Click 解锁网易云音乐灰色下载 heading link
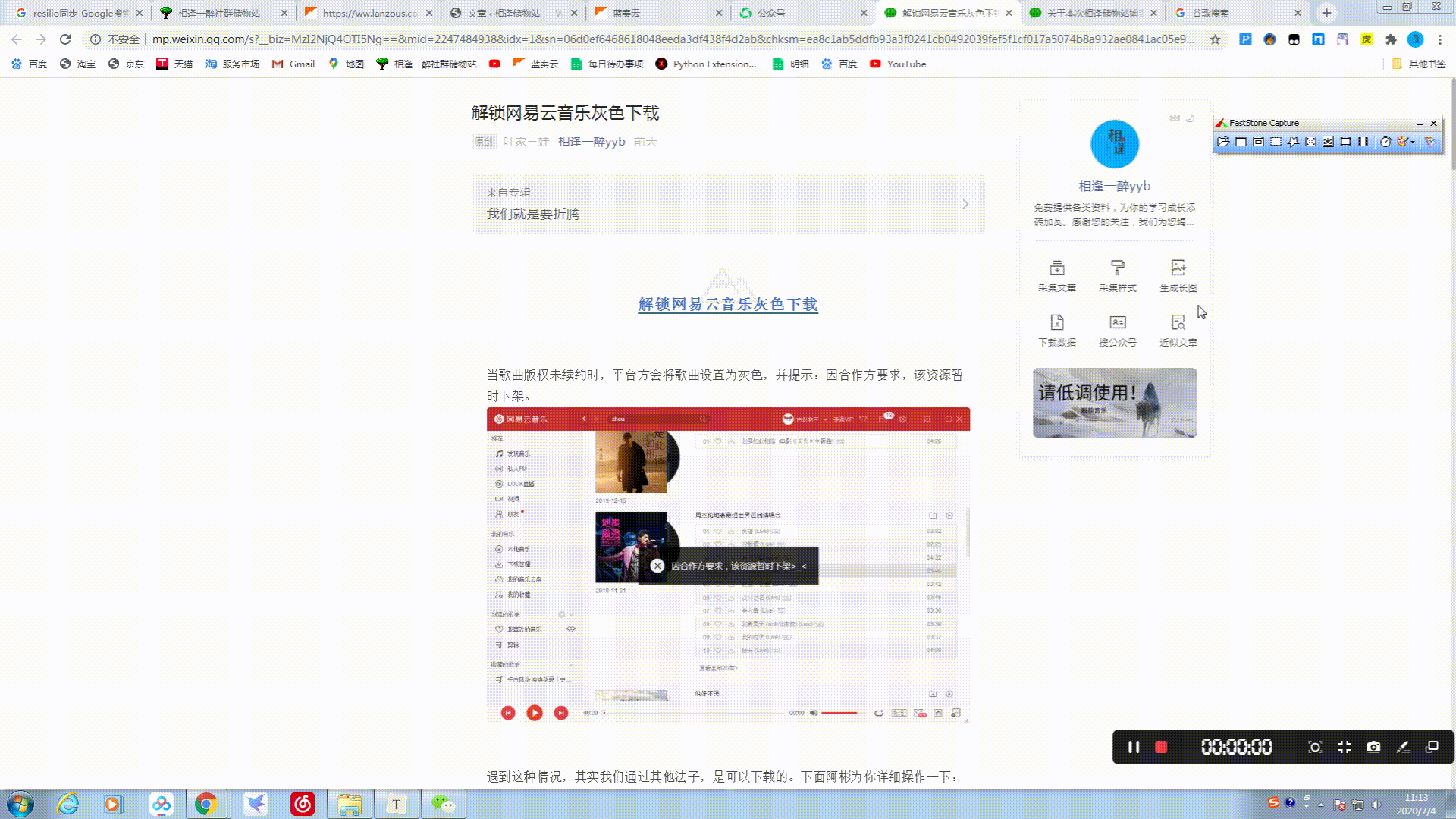 pos(728,304)
